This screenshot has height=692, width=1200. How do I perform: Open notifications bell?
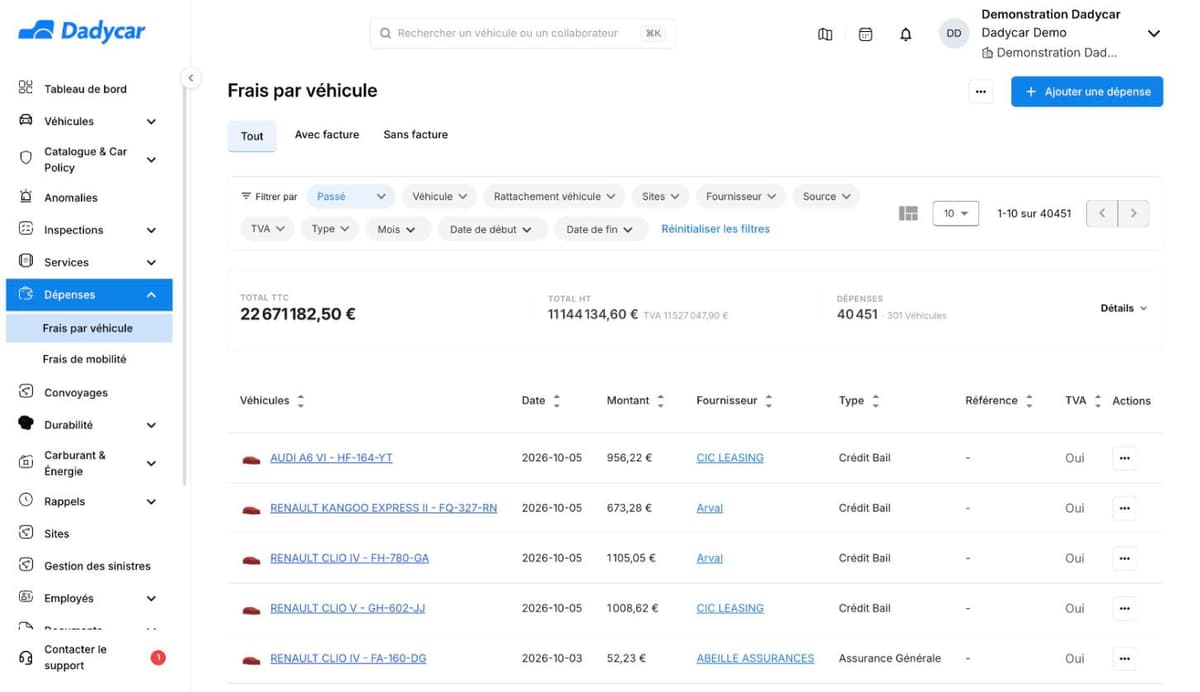tap(906, 34)
